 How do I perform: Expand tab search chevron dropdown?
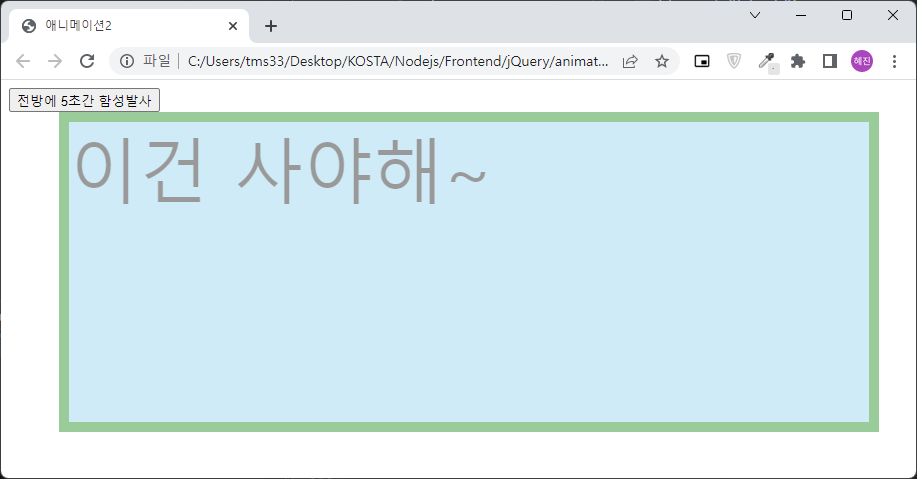click(755, 15)
